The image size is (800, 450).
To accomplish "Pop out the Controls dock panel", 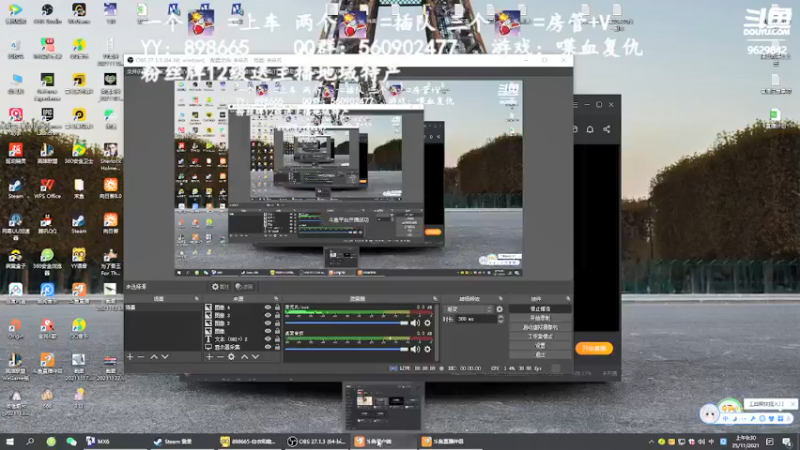I will coord(568,298).
